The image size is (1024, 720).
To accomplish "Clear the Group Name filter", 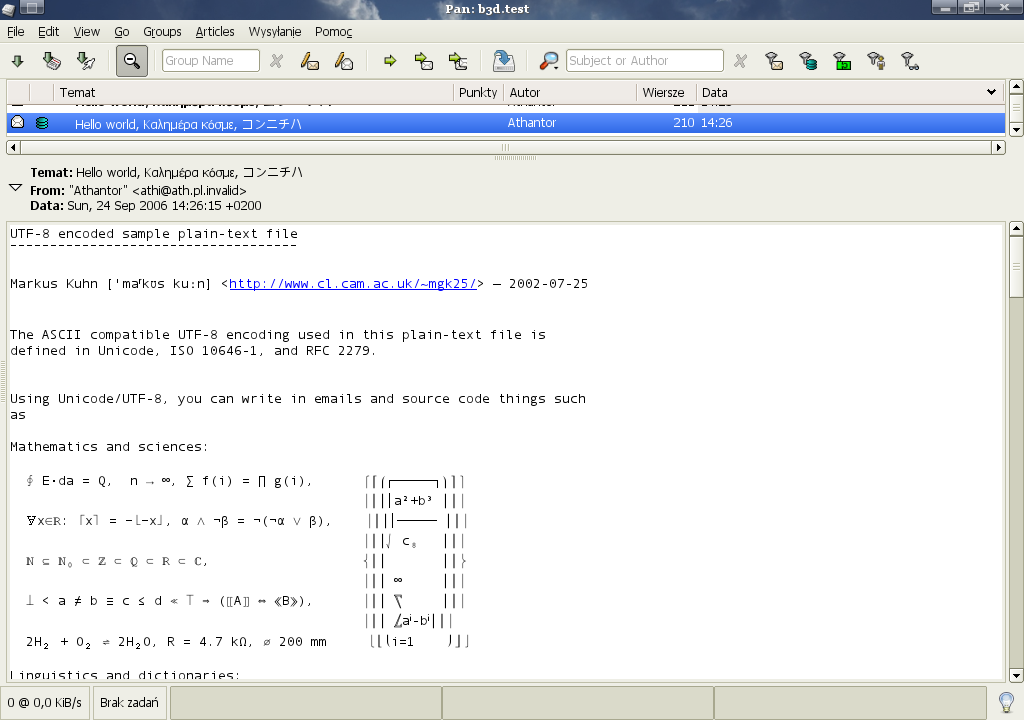I will pyautogui.click(x=277, y=61).
